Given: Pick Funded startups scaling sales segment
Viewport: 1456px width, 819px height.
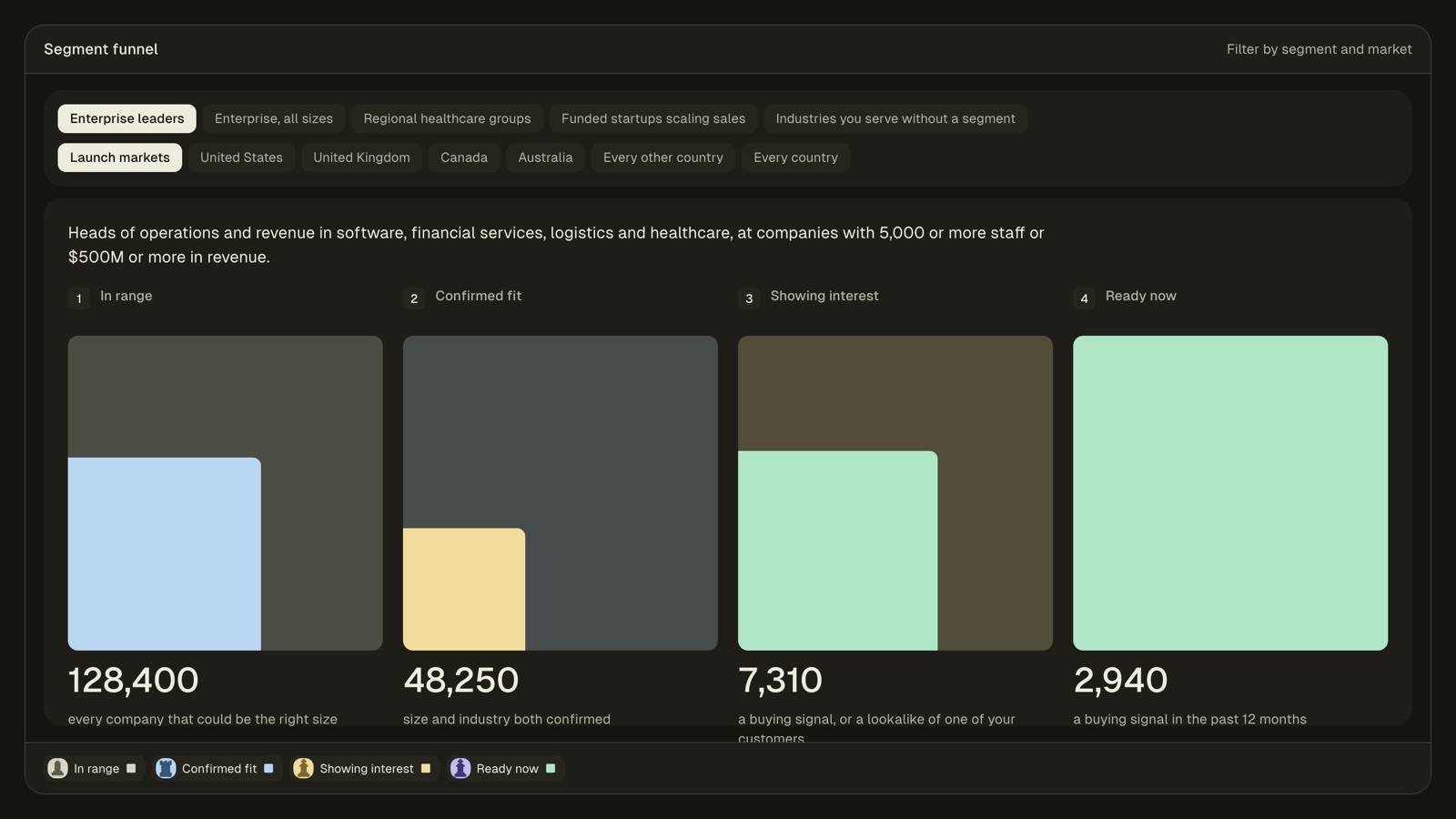Looking at the screenshot, I should pos(653,118).
